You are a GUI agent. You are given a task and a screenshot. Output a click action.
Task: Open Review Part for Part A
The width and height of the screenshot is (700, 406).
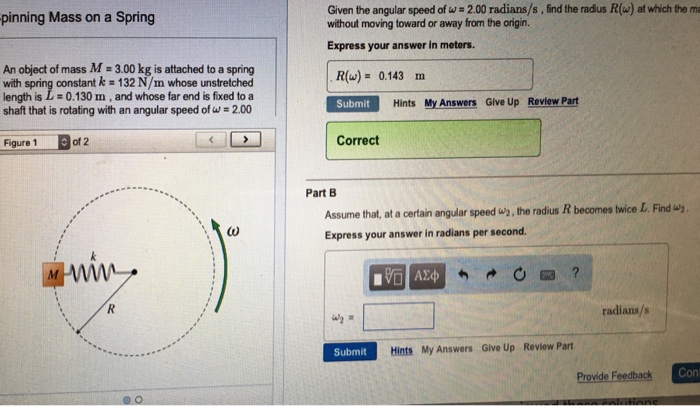click(x=553, y=101)
